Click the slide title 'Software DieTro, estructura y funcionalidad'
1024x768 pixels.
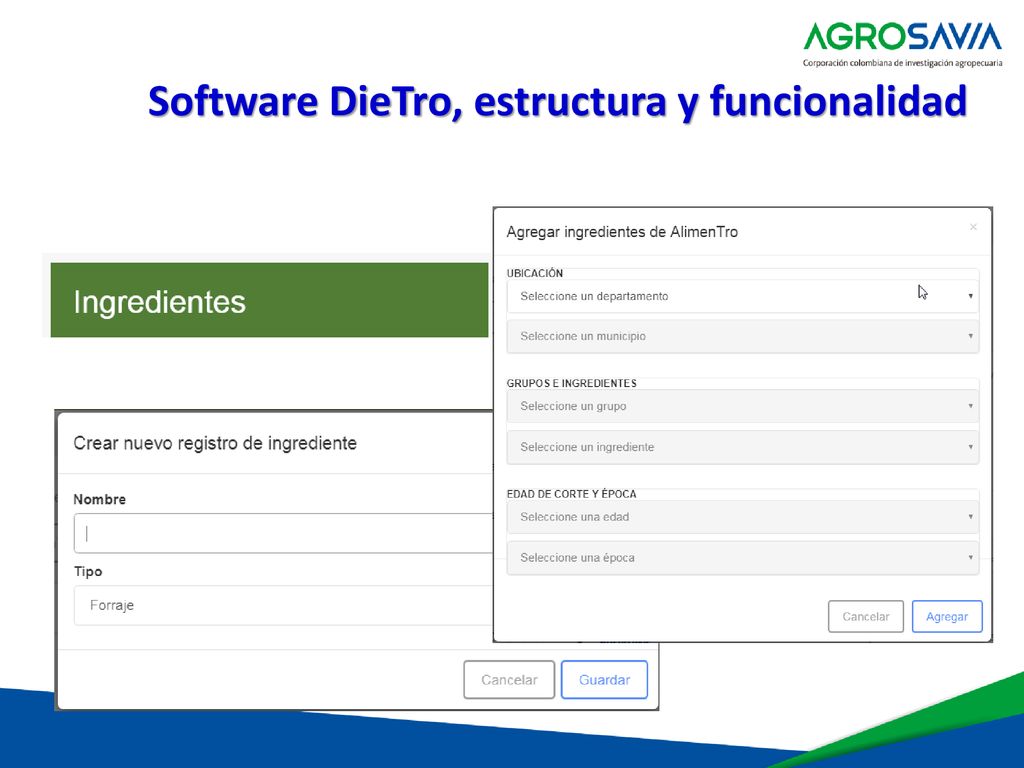[x=557, y=101]
